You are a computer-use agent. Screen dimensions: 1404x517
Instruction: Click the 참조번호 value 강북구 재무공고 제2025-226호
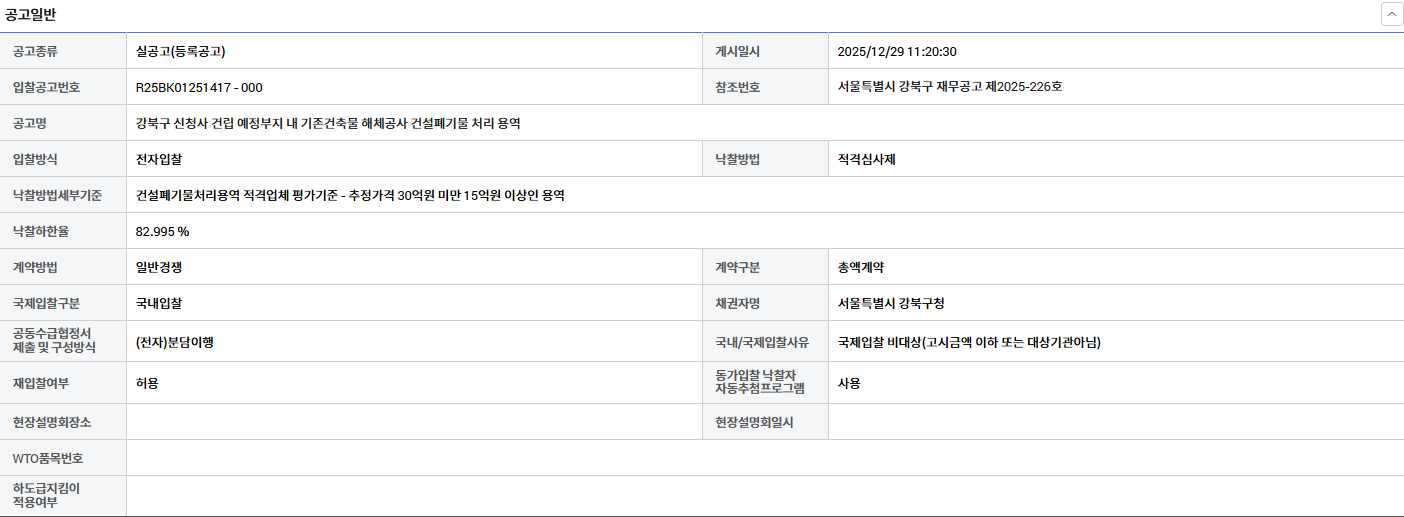[x=949, y=87]
